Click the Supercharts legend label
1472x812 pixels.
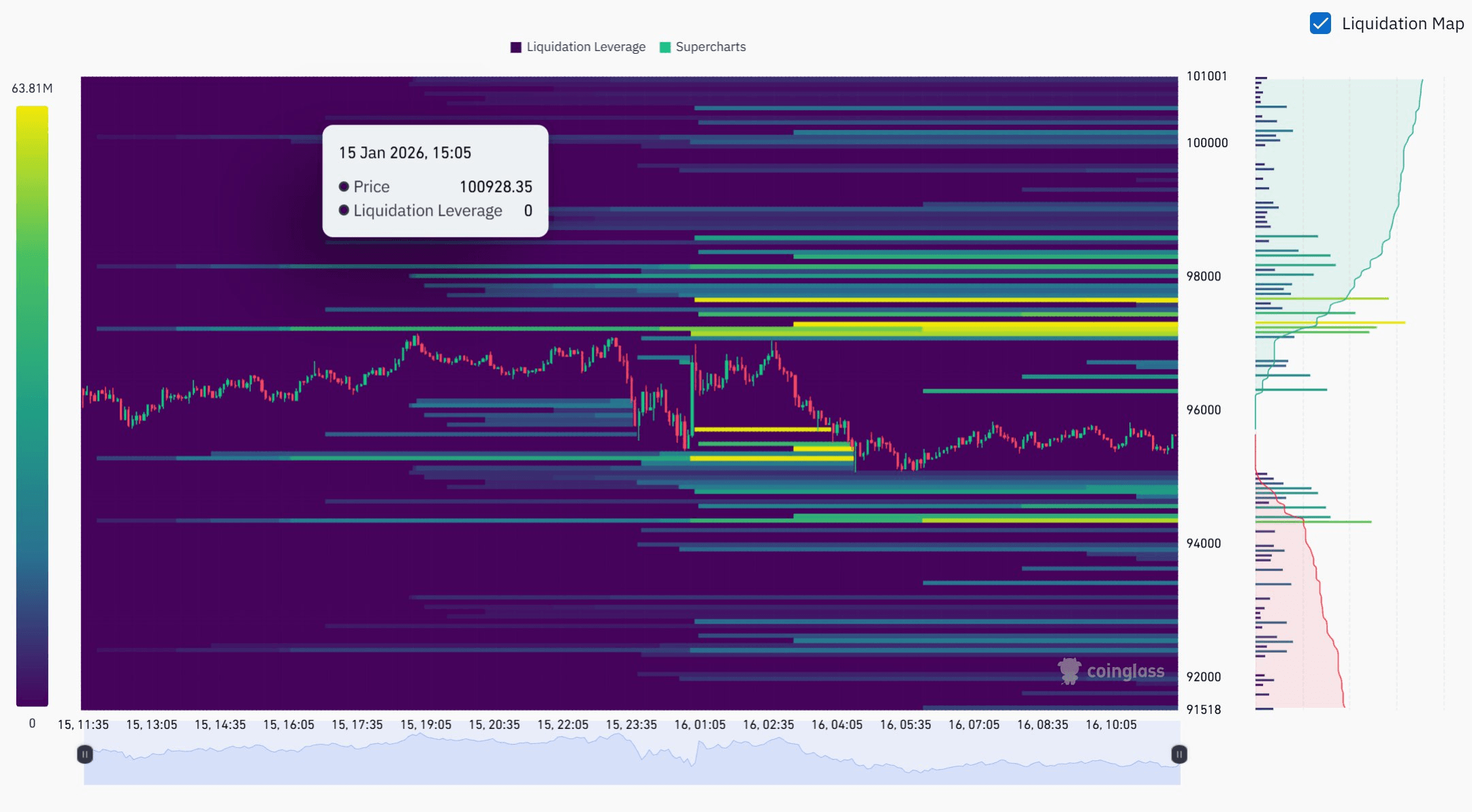click(x=710, y=47)
